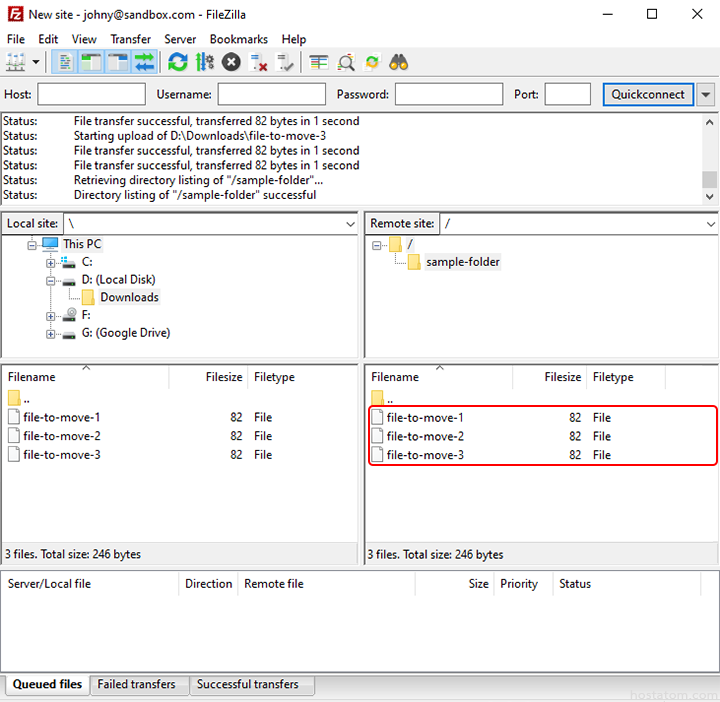Open Quickconnect history dropdown arrow
Viewport: 720px width, 702px height.
(706, 95)
